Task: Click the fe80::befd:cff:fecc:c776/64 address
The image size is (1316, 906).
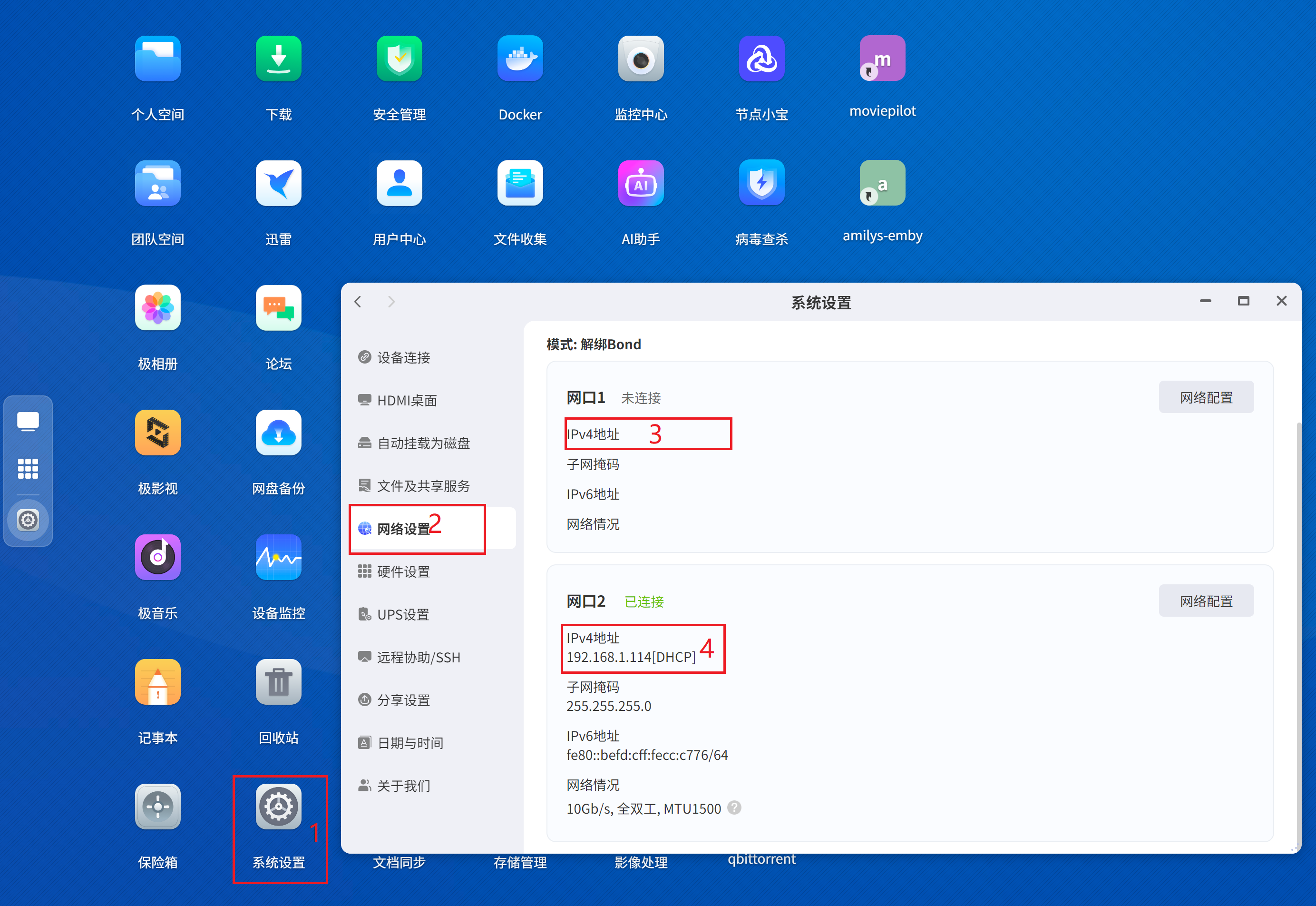Action: pyautogui.click(x=647, y=755)
